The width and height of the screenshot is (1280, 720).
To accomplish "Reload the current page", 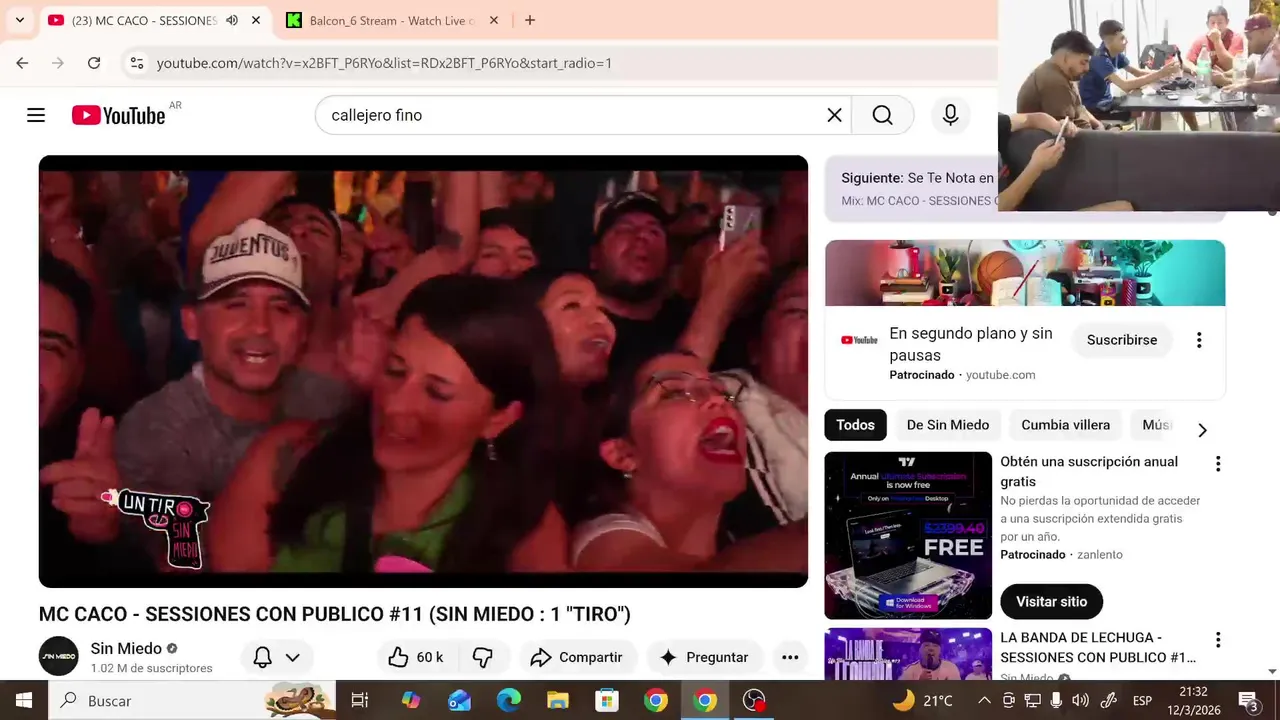I will pyautogui.click(x=94, y=63).
